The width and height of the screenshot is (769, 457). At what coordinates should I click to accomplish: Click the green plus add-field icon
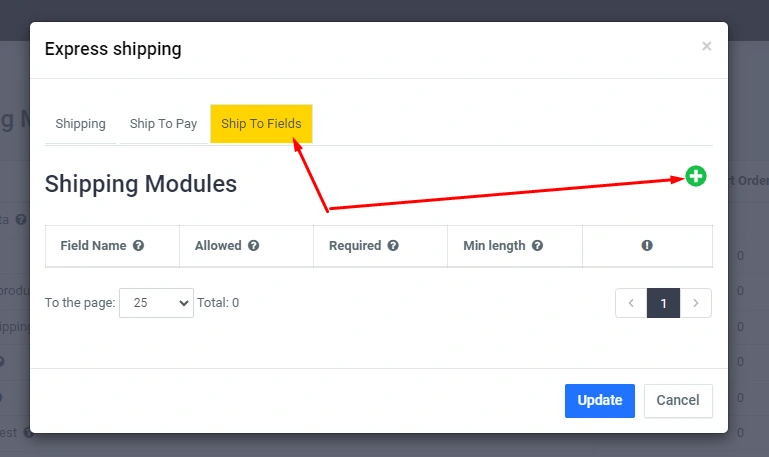pyautogui.click(x=696, y=176)
